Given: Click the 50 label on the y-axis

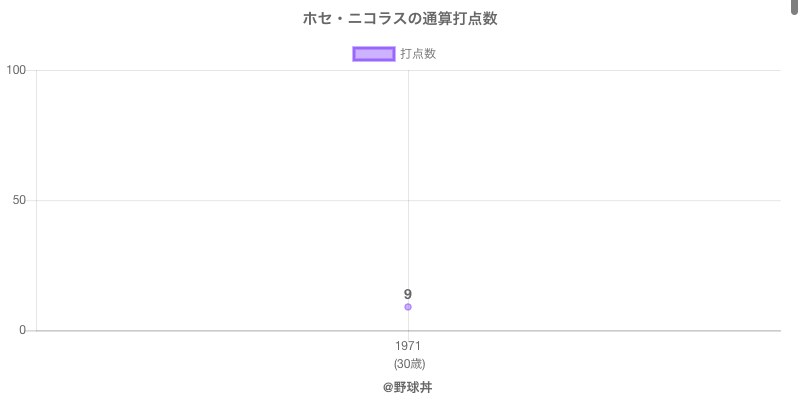Looking at the screenshot, I should [x=19, y=200].
